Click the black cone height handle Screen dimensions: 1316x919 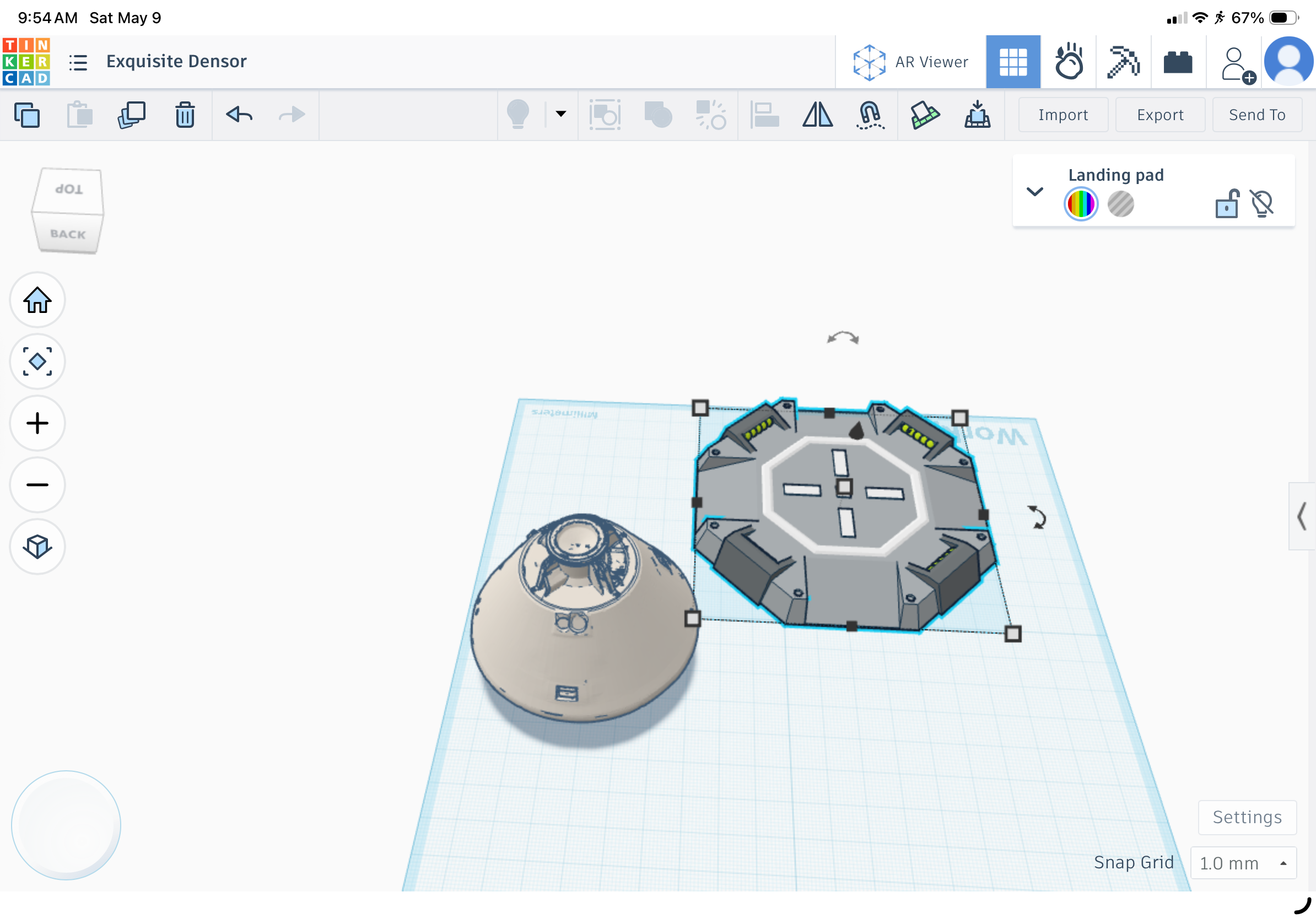[856, 430]
